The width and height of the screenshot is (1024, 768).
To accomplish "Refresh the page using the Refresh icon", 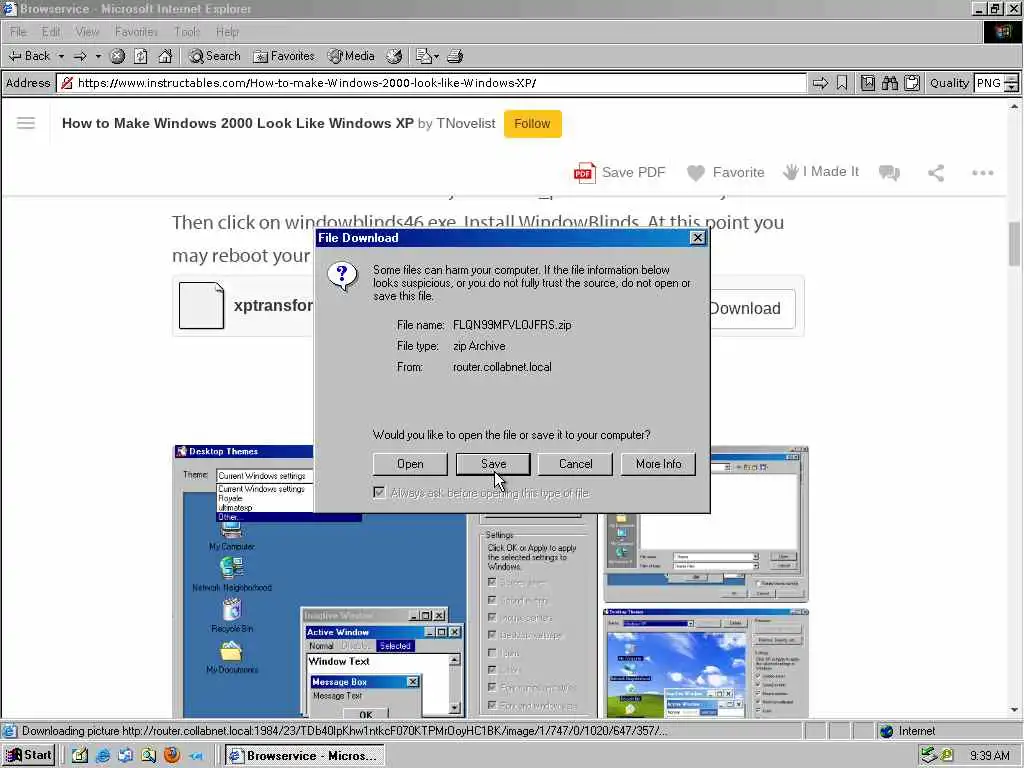I will 141,56.
